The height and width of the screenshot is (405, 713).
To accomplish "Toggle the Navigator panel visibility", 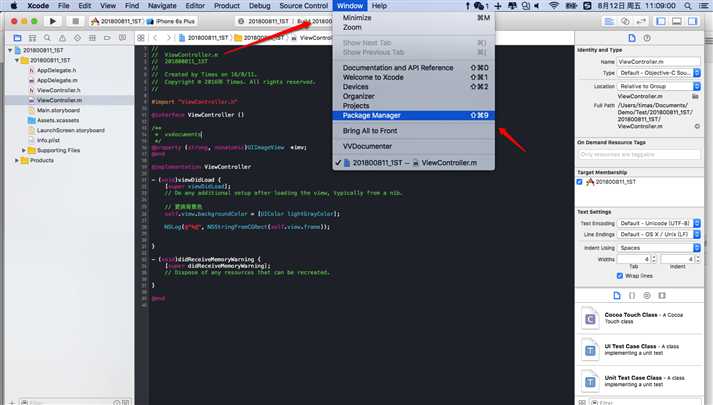I will click(661, 21).
